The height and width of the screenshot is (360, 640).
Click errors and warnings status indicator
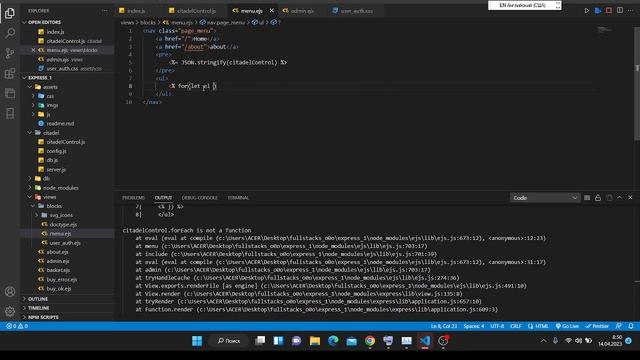coord(17,326)
